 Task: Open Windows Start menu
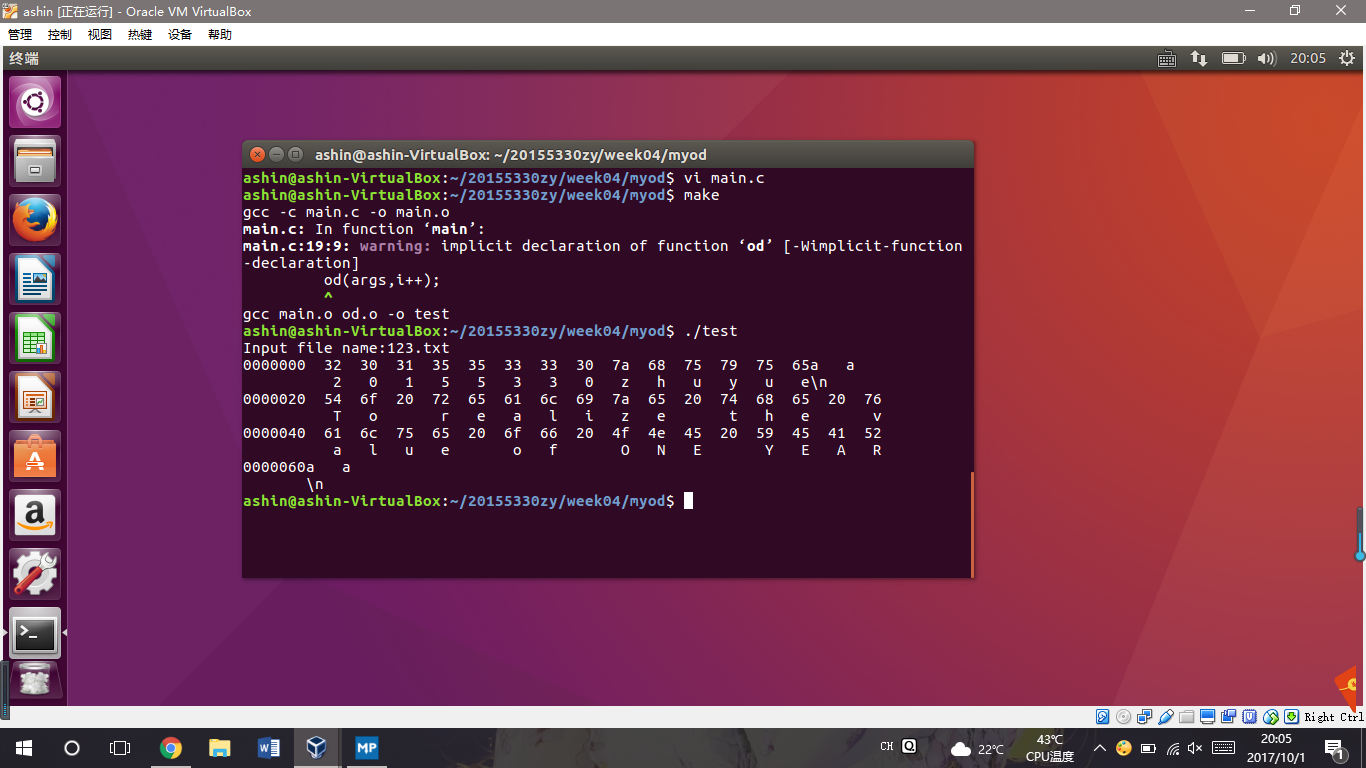pos(24,747)
